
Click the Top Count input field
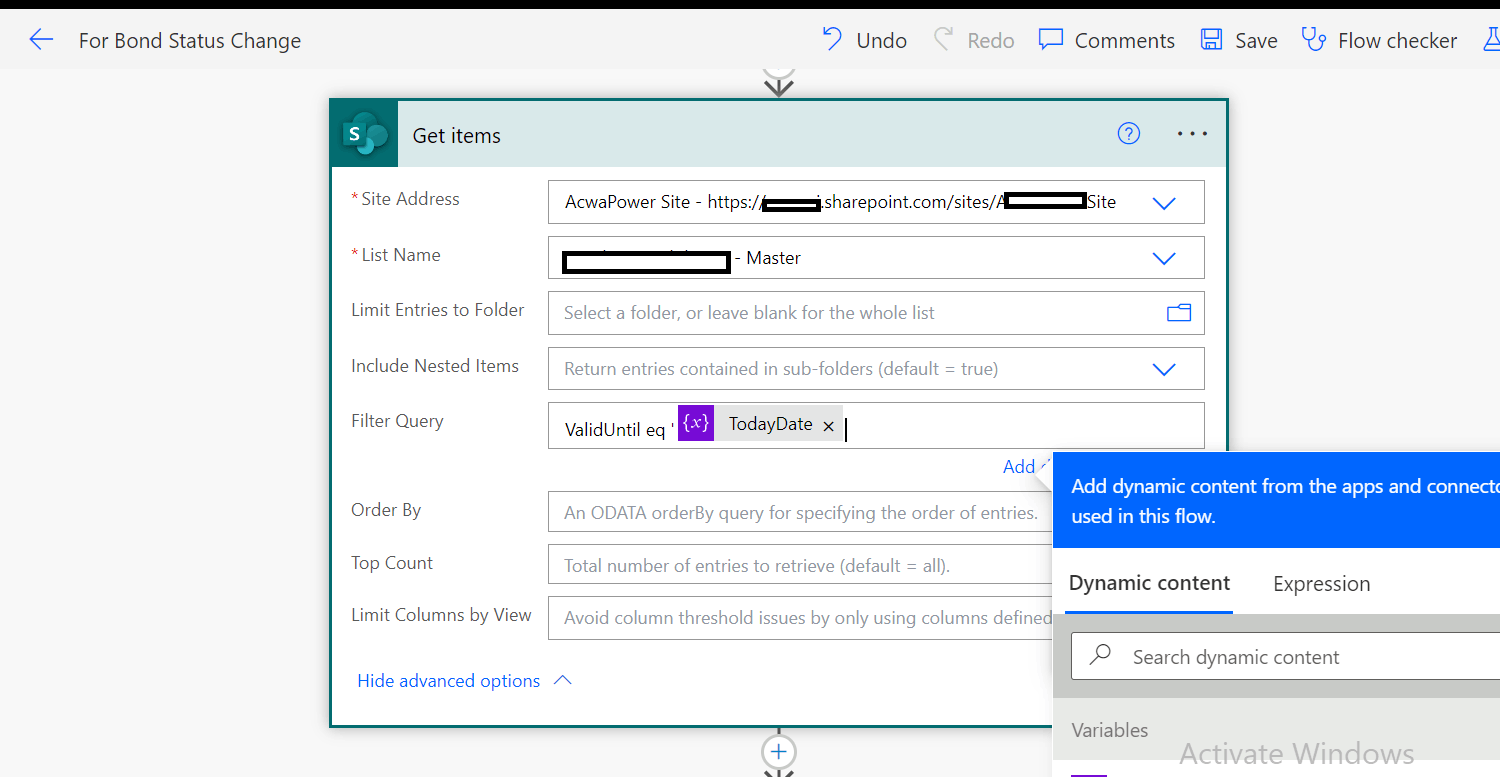800,565
